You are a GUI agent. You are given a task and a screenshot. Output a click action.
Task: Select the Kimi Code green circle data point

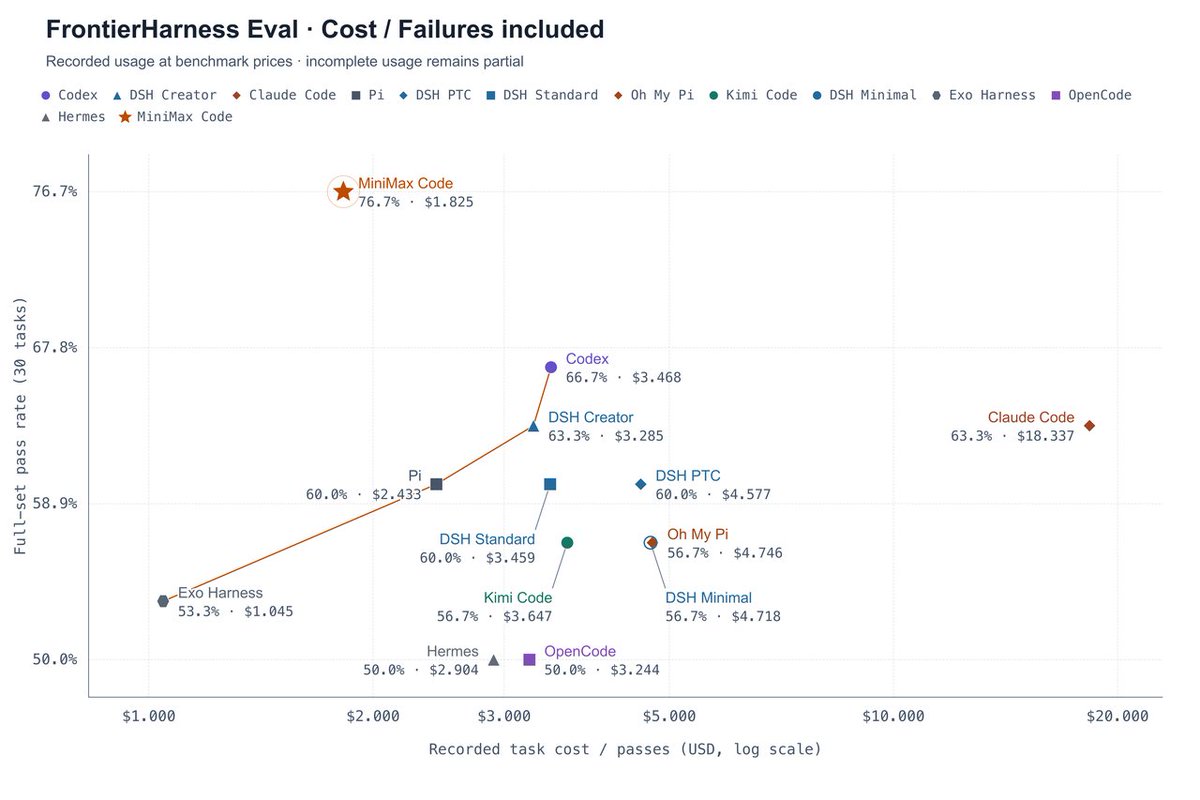[567, 543]
